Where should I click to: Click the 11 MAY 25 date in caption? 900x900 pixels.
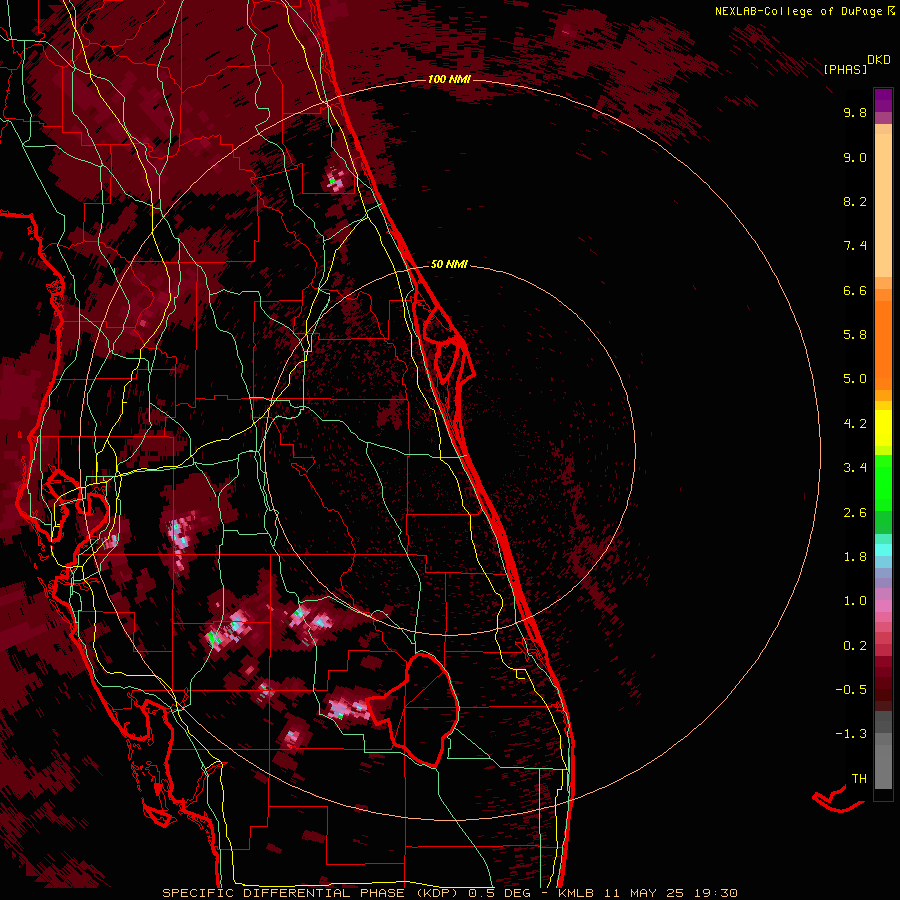pyautogui.click(x=645, y=893)
